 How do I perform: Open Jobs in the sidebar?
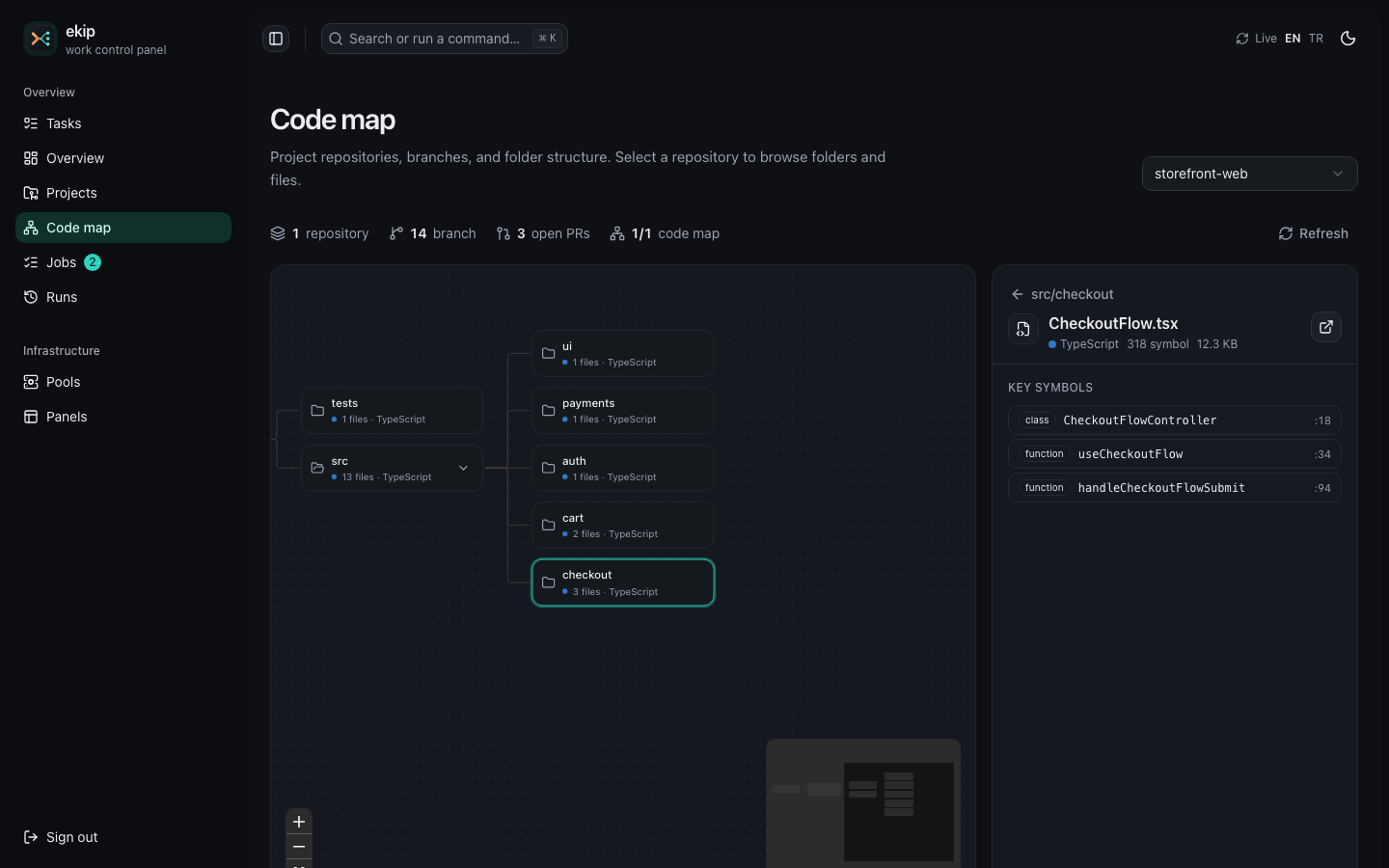coord(123,262)
